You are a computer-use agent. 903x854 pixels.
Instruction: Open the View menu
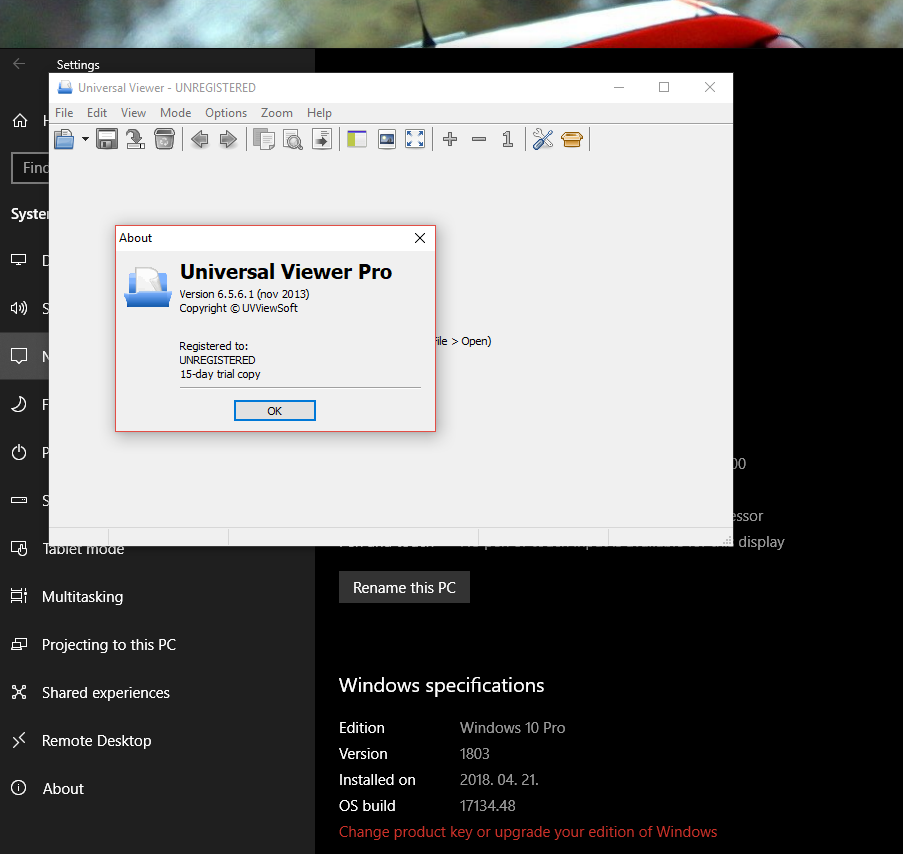[x=133, y=113]
